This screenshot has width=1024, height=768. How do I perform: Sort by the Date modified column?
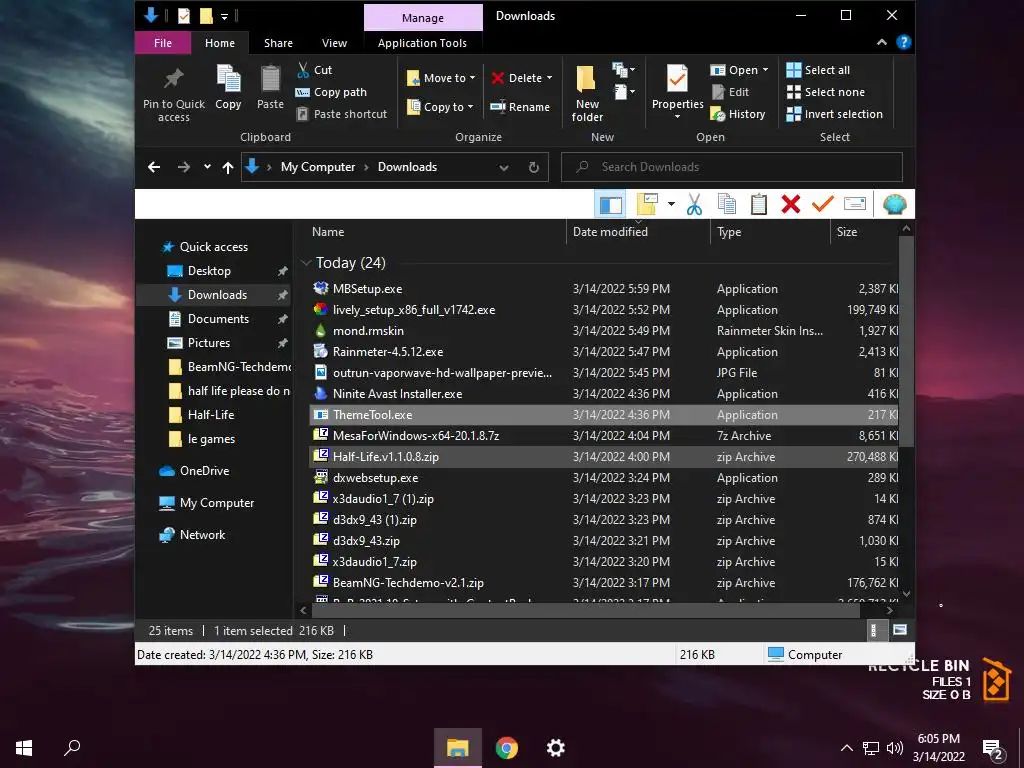click(637, 232)
